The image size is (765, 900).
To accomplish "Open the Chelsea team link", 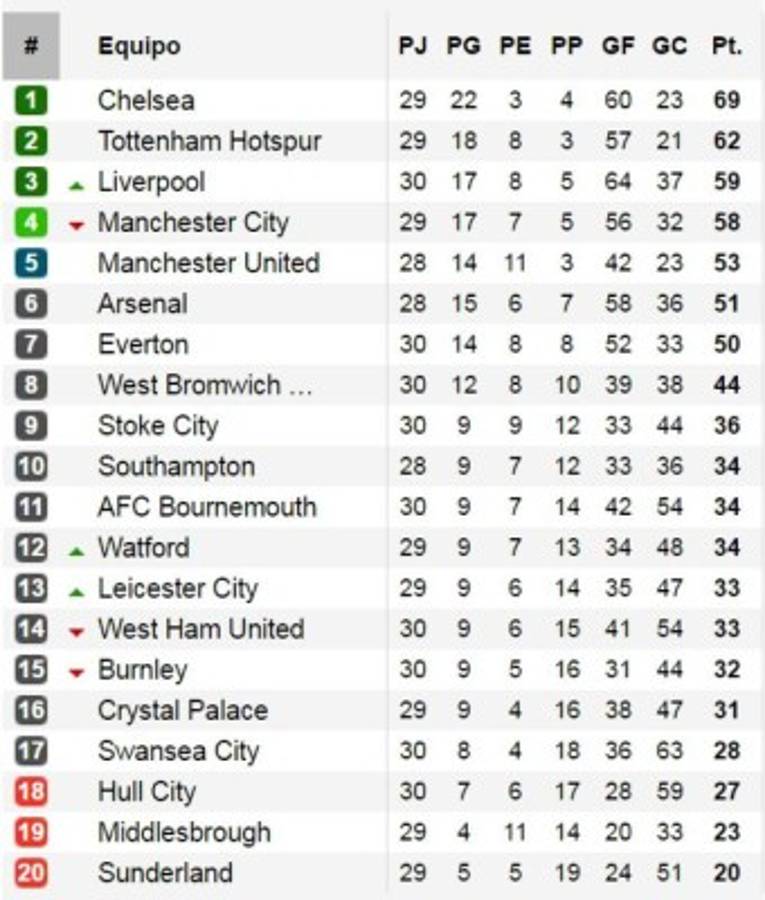I will (146, 100).
